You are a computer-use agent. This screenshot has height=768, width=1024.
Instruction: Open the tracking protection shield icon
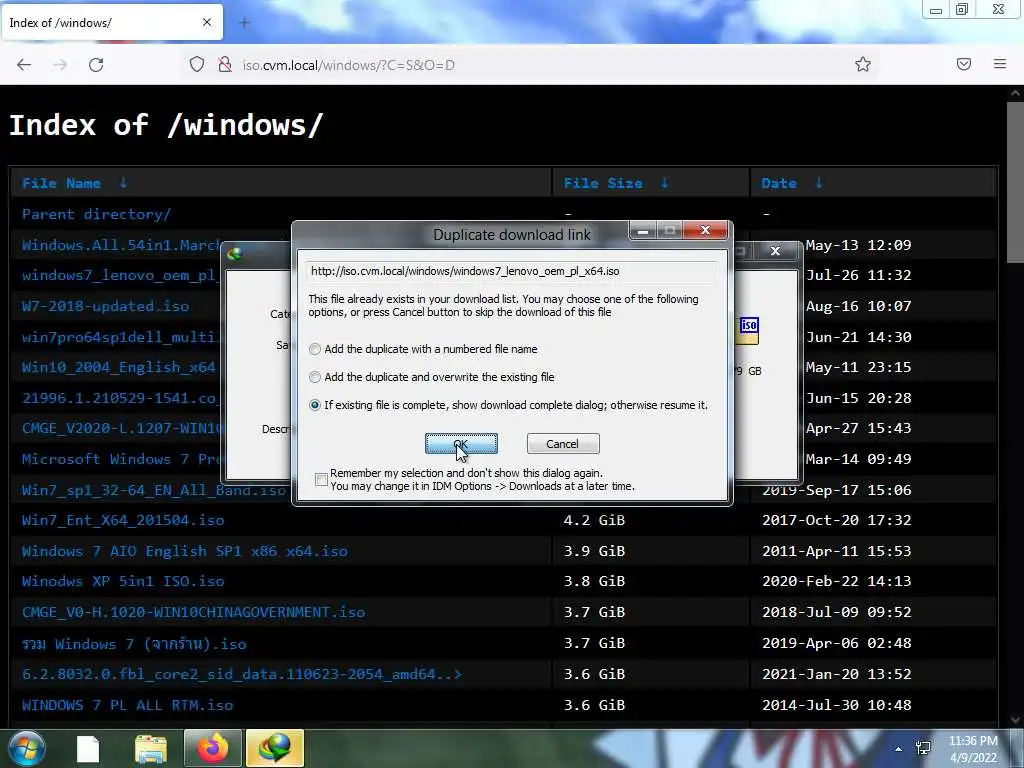pyautogui.click(x=197, y=65)
